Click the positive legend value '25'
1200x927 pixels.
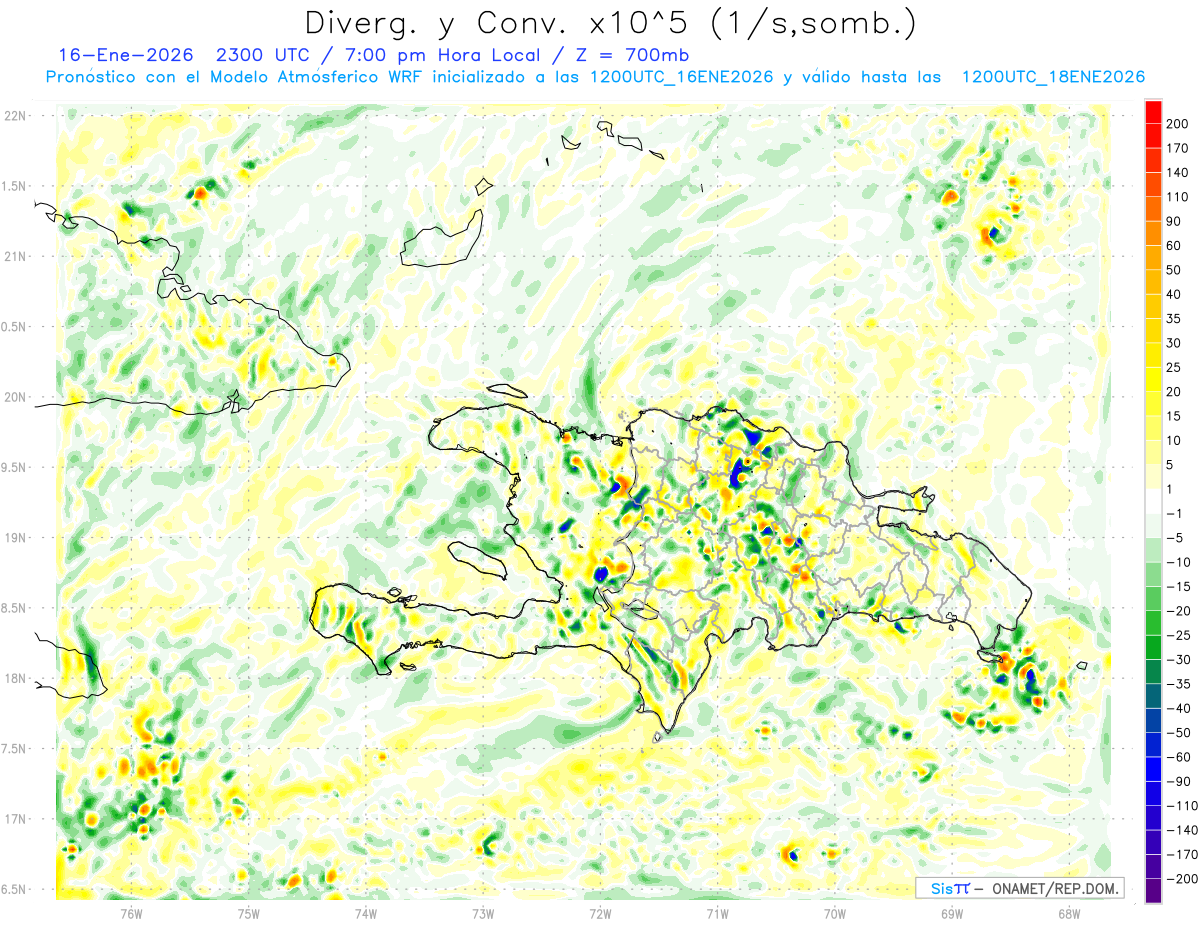click(x=1174, y=367)
